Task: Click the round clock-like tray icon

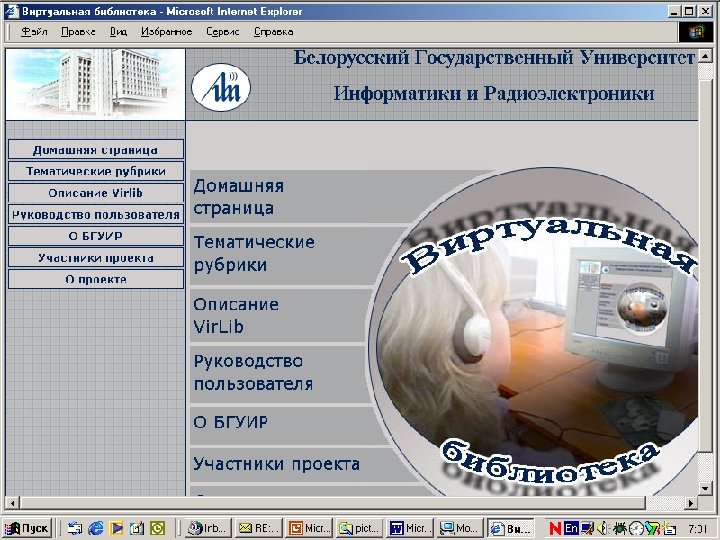Action: point(636,529)
